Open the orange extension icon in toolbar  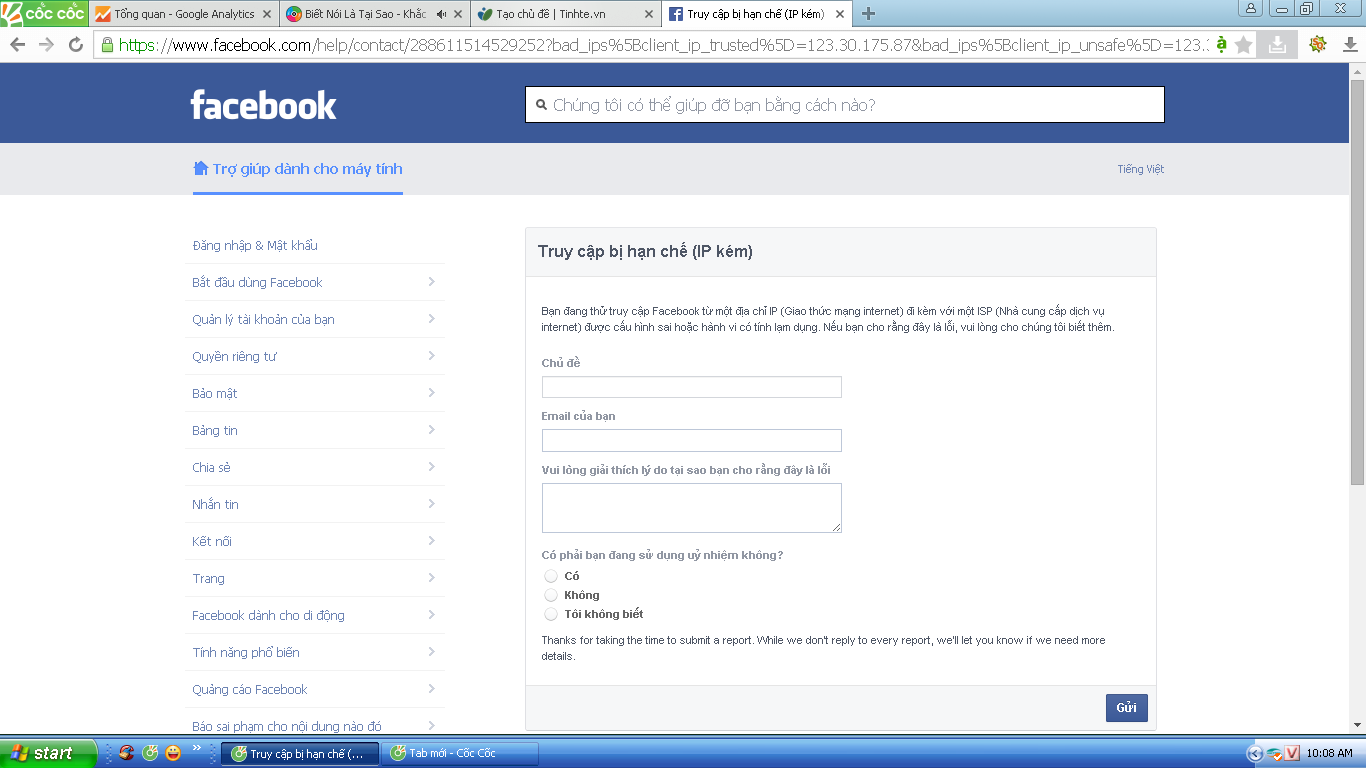(1318, 45)
